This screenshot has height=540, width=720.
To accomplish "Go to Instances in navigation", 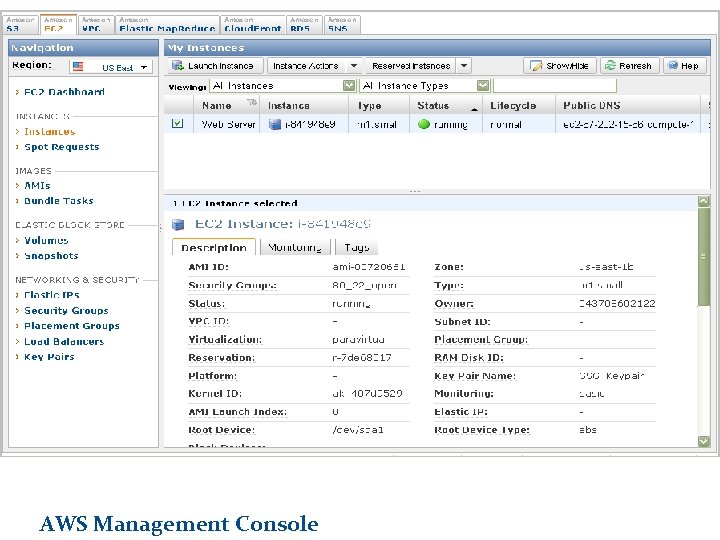I will 50,132.
